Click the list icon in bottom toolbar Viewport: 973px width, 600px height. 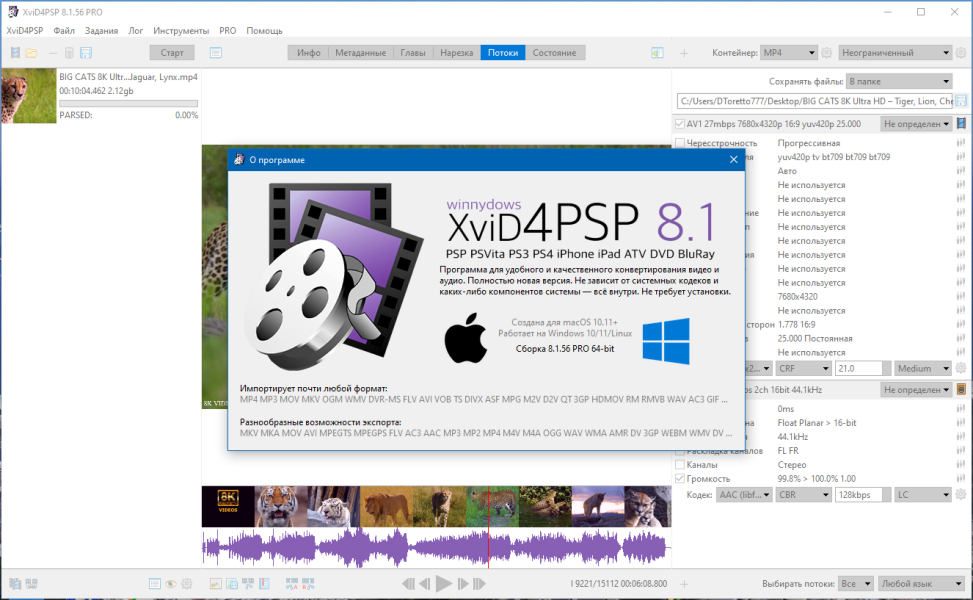pyautogui.click(x=155, y=583)
